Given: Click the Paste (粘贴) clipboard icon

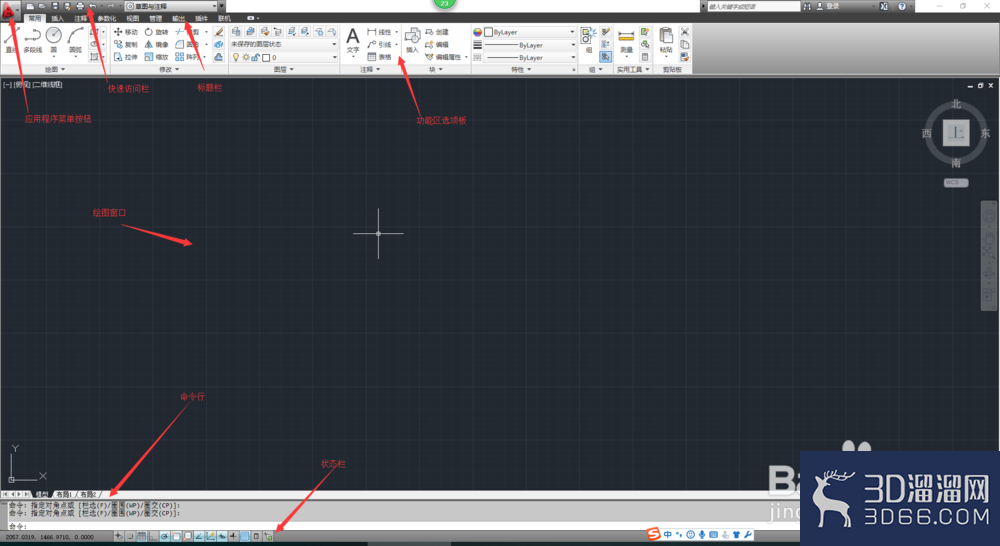Looking at the screenshot, I should tap(666, 40).
